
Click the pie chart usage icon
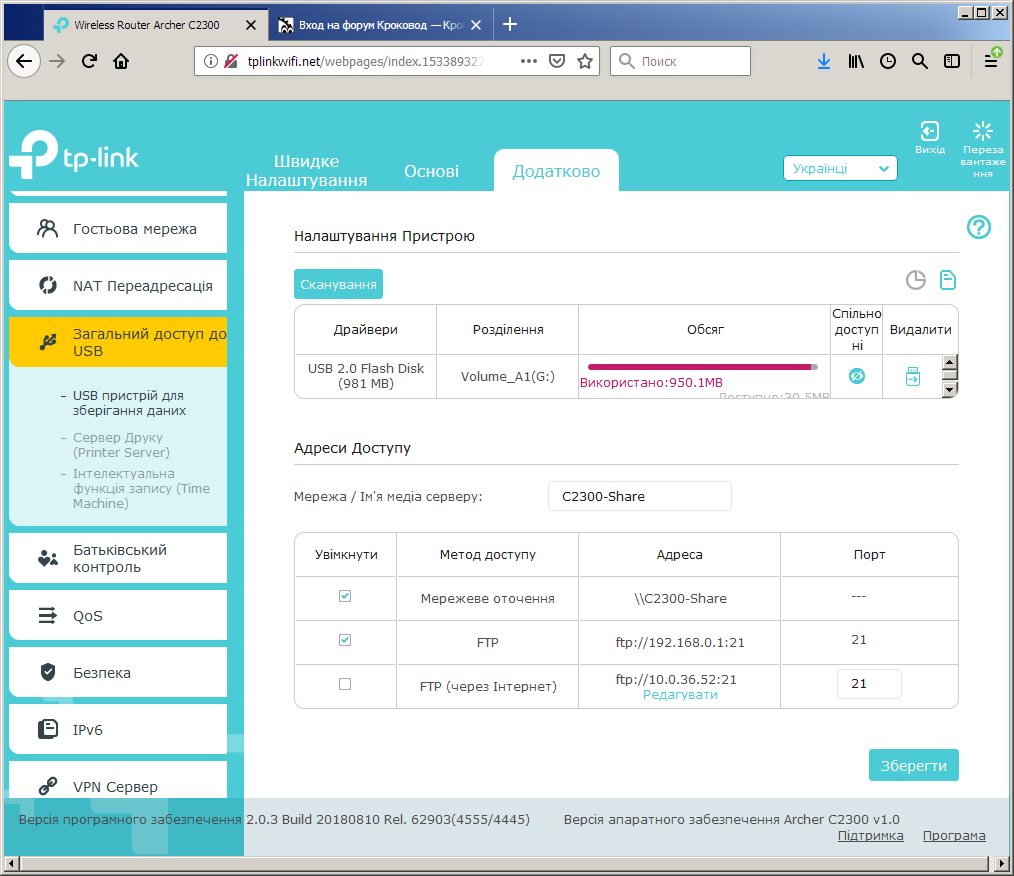point(915,281)
